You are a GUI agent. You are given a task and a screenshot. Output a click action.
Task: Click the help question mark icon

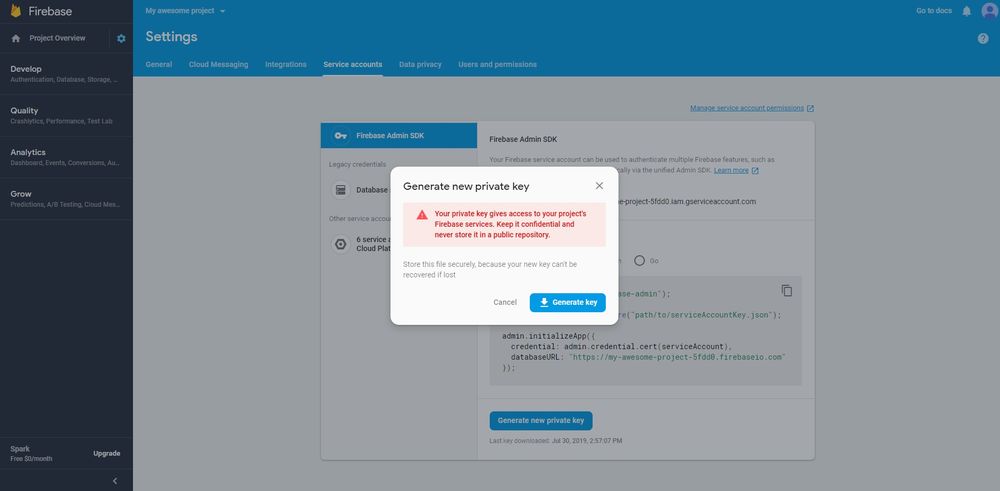click(983, 38)
